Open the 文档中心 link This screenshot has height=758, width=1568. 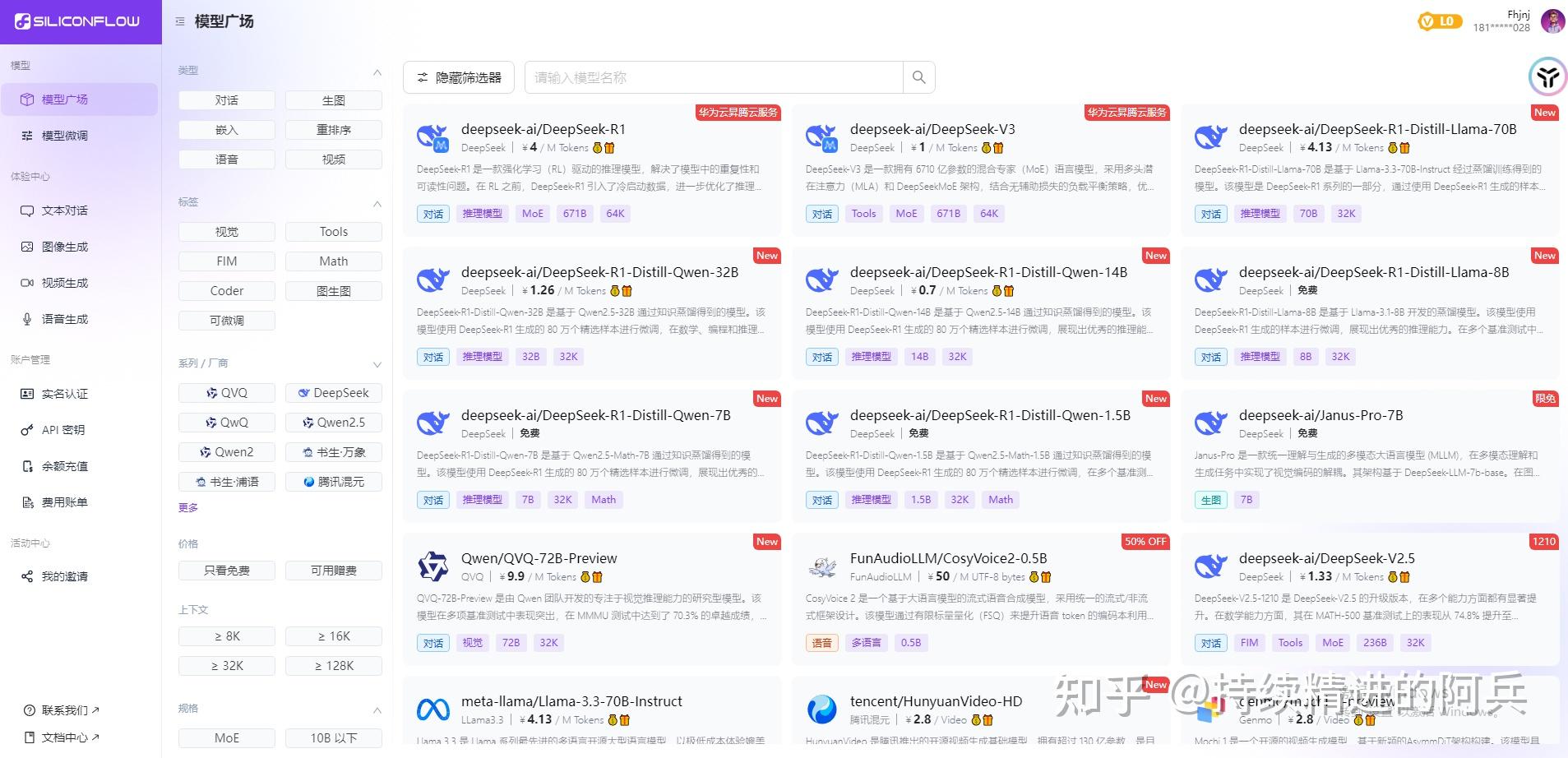tap(62, 737)
